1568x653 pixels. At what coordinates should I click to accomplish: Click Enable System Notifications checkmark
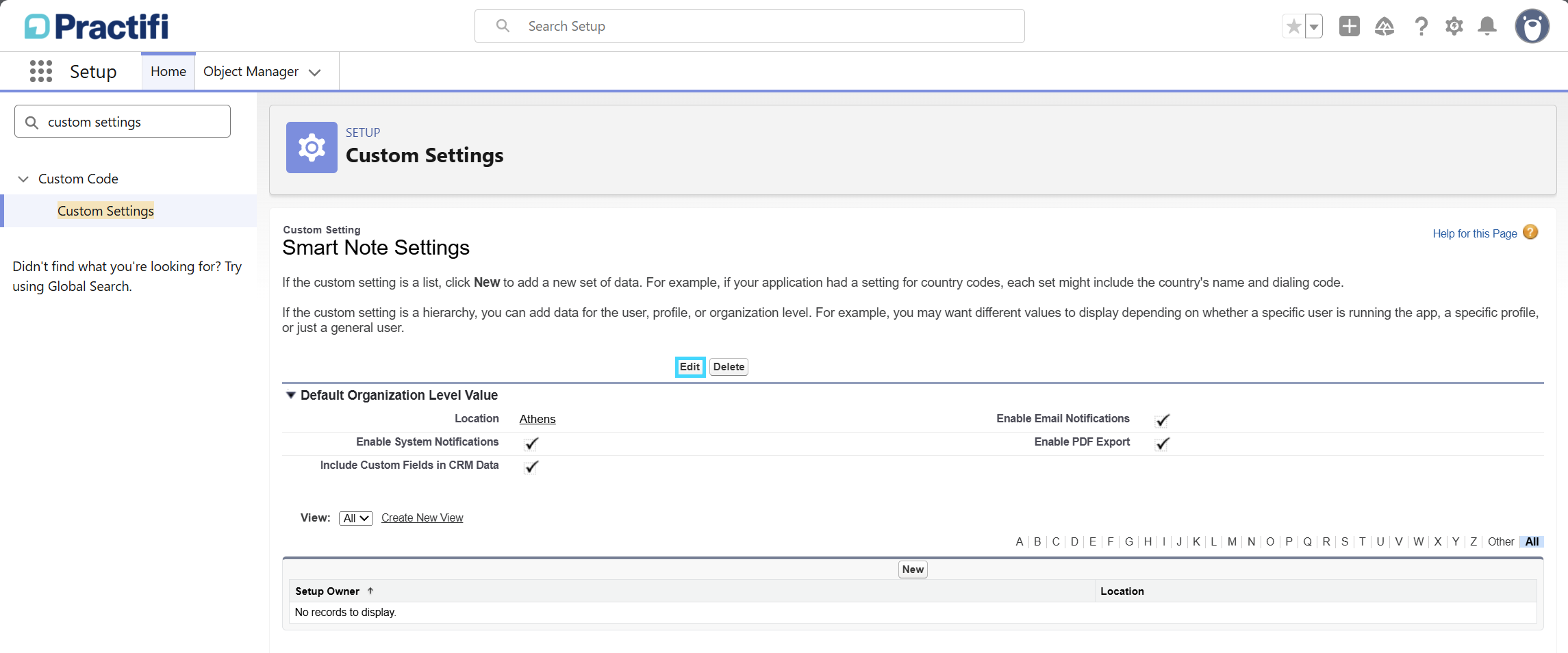(x=531, y=443)
